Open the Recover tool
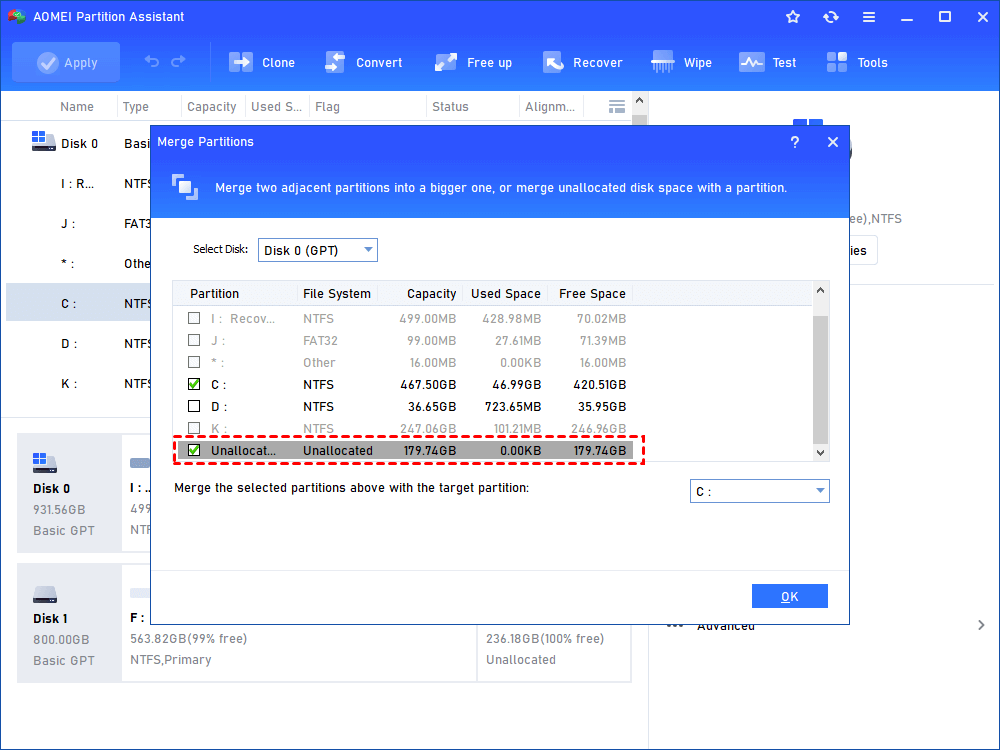1000x750 pixels. coord(582,62)
